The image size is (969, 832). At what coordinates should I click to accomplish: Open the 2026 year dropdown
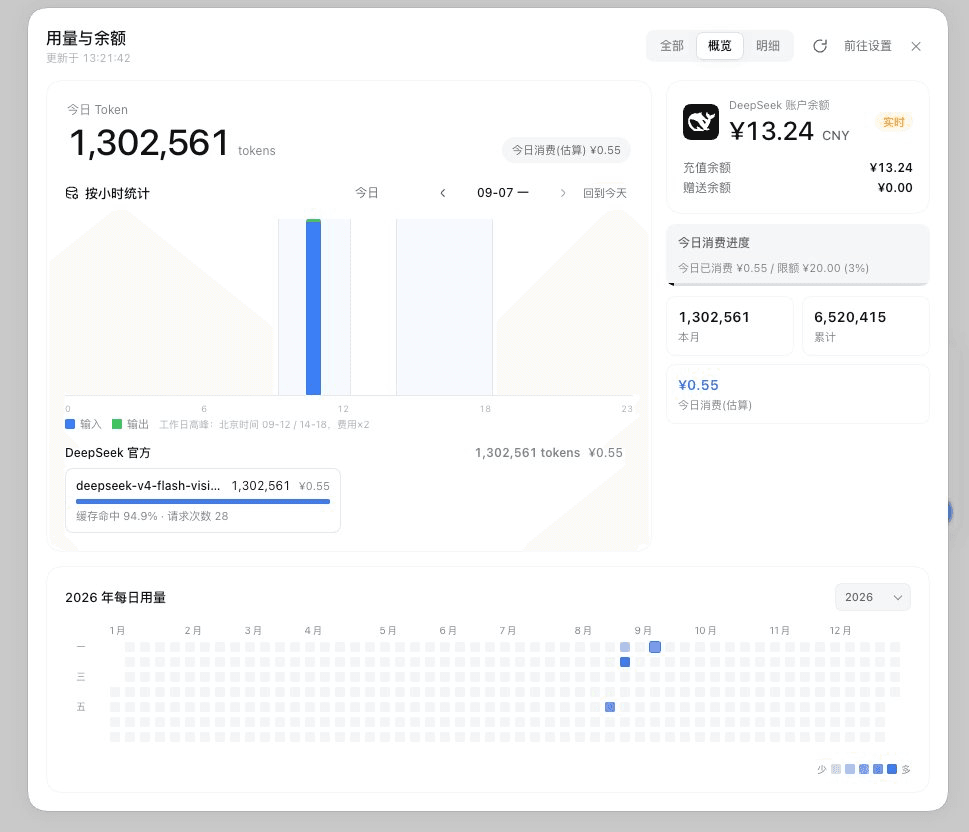[x=873, y=597]
